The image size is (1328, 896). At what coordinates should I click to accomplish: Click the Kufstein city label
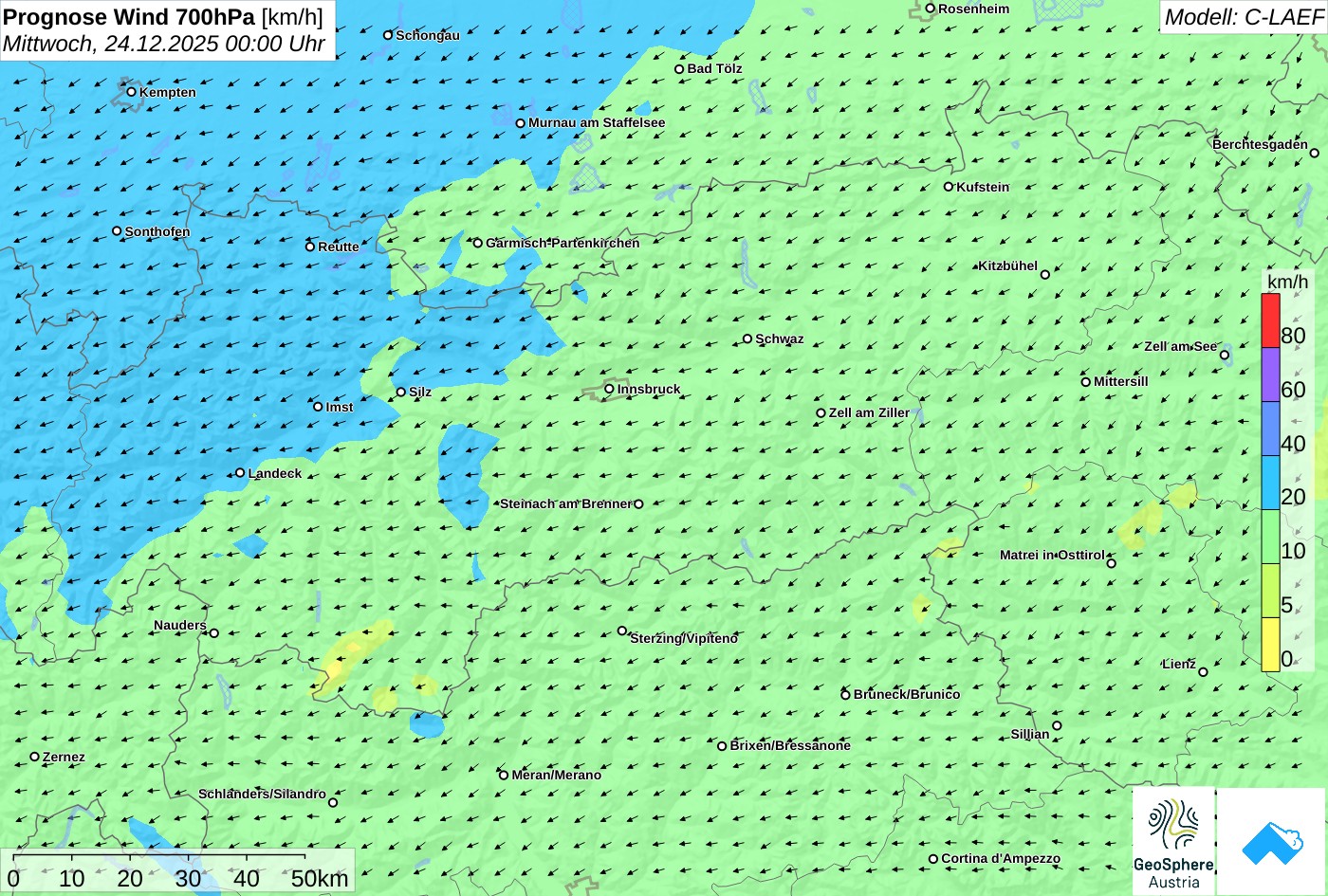click(983, 187)
